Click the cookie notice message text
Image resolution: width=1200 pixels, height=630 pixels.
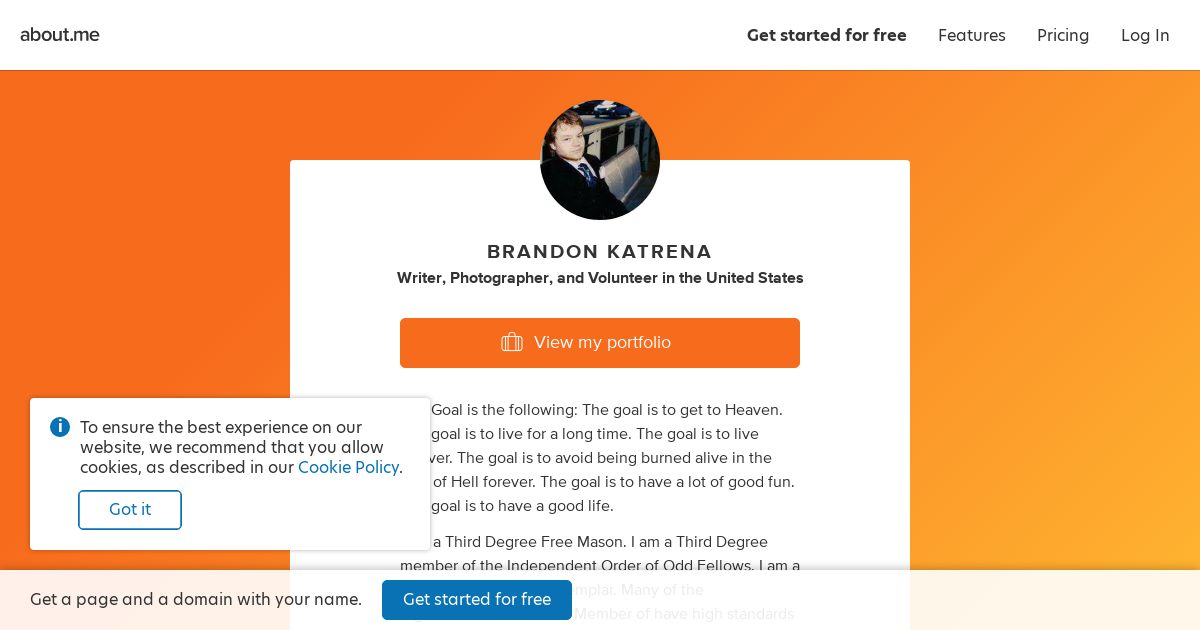pyautogui.click(x=241, y=447)
